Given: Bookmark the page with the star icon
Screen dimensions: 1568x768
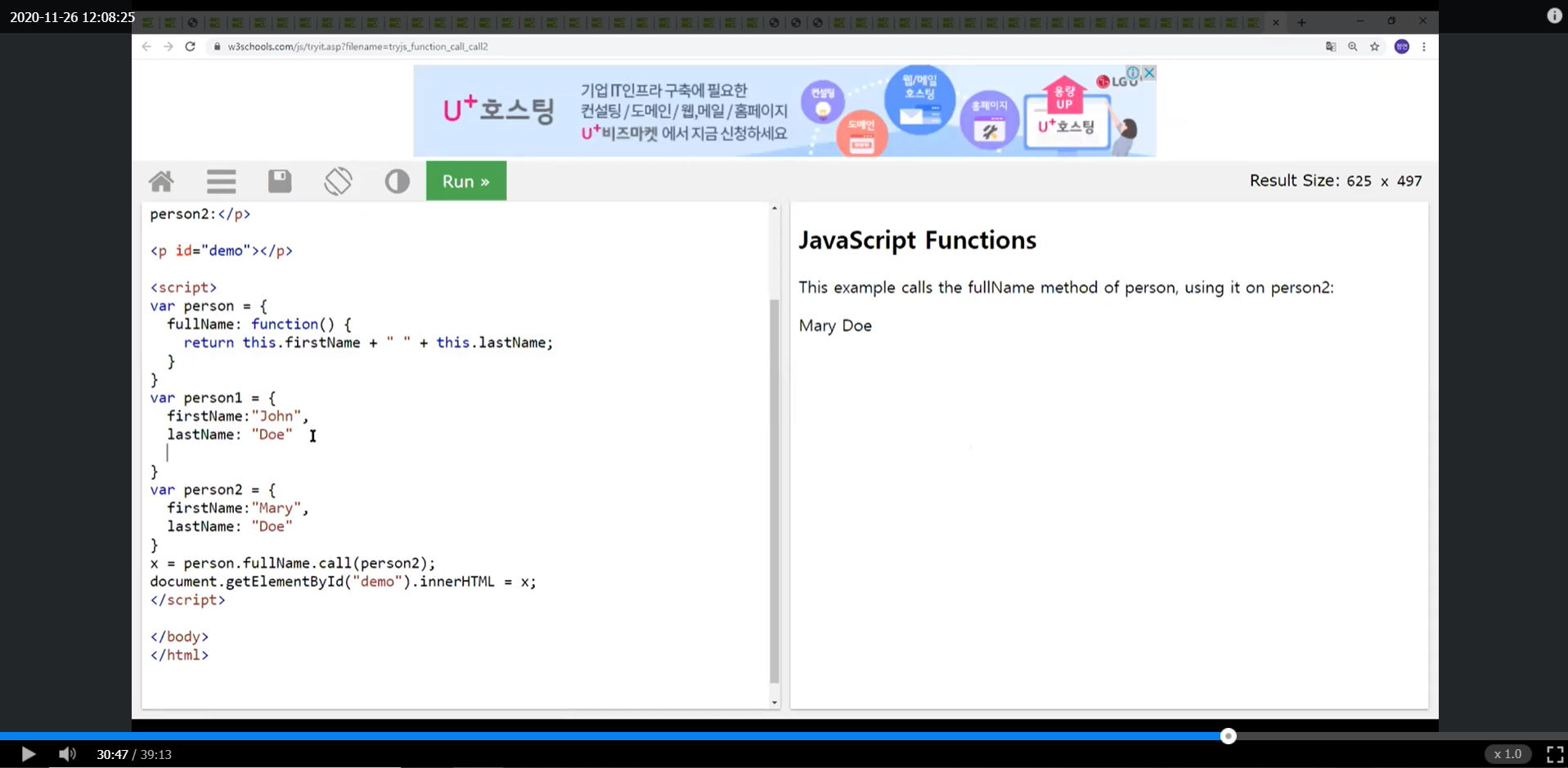Looking at the screenshot, I should pos(1375,47).
